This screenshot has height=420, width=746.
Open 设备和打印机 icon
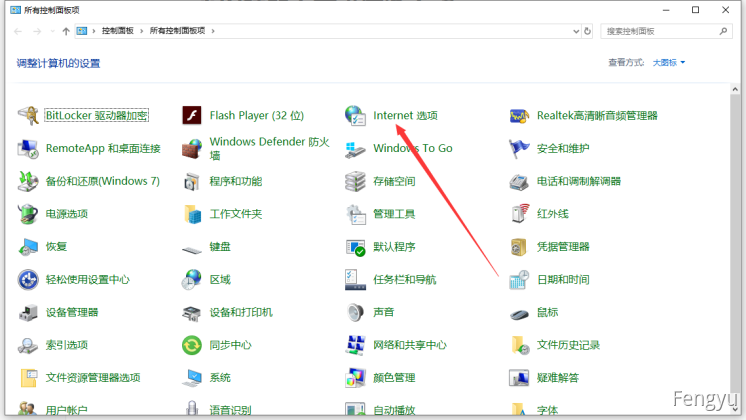click(192, 313)
